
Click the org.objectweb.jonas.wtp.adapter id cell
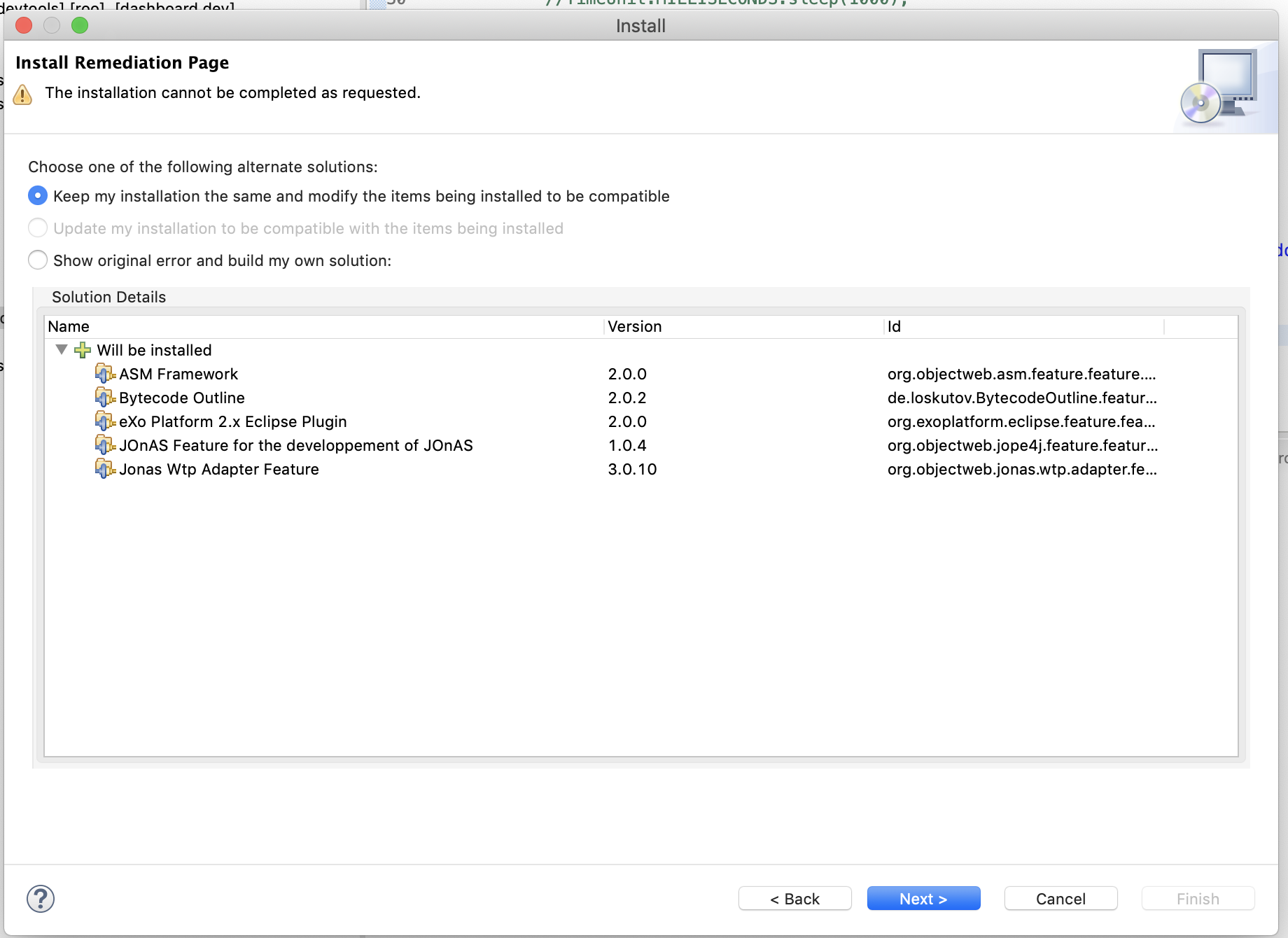[x=1022, y=469]
